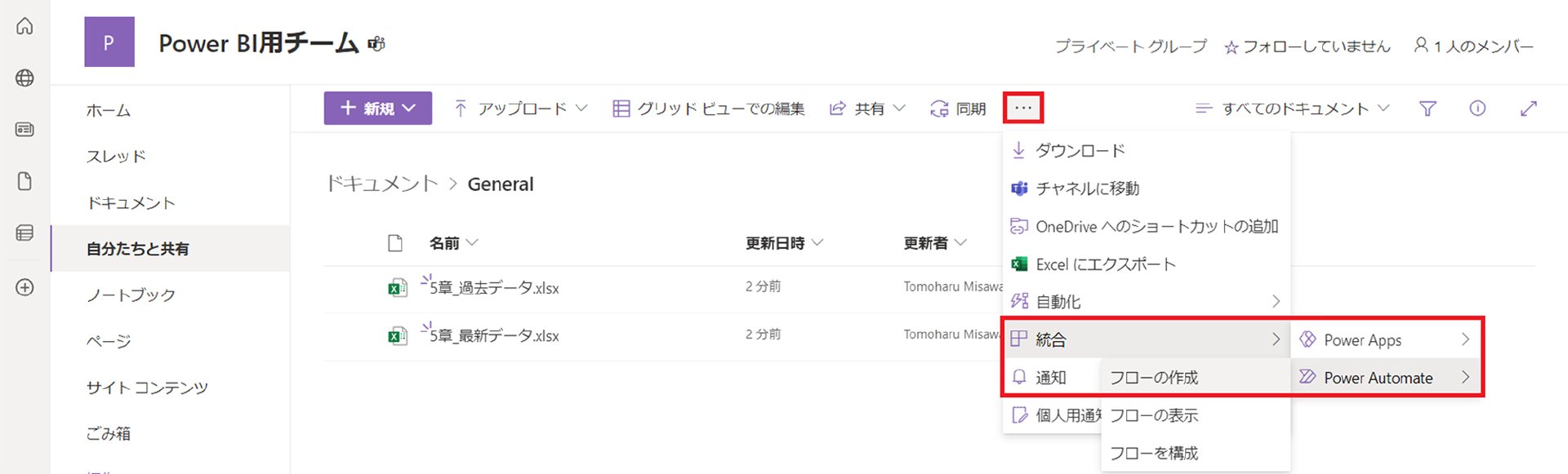Click the purple P site logo
Screen dimensions: 1568x474
(x=109, y=42)
